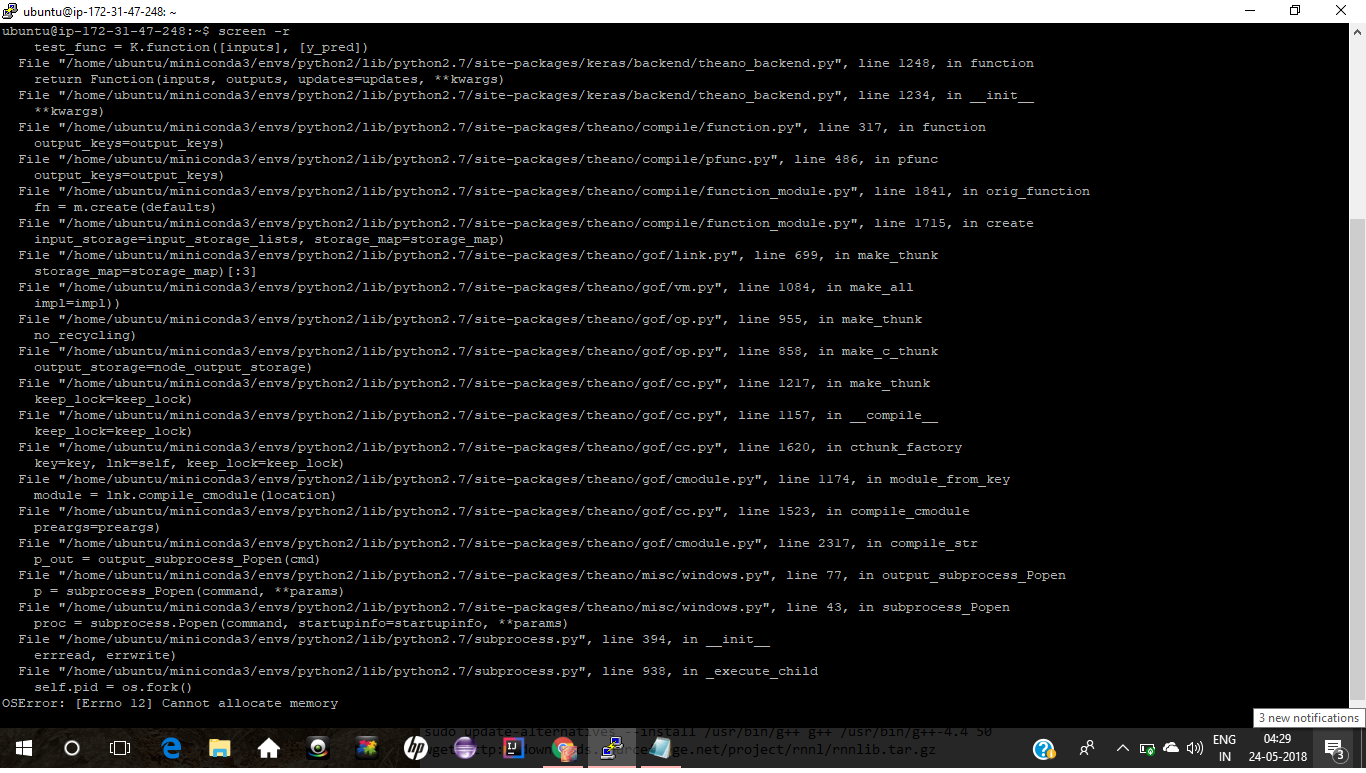The height and width of the screenshot is (773, 1366).
Task: Open Cortana search circle
Action: pos(71,748)
